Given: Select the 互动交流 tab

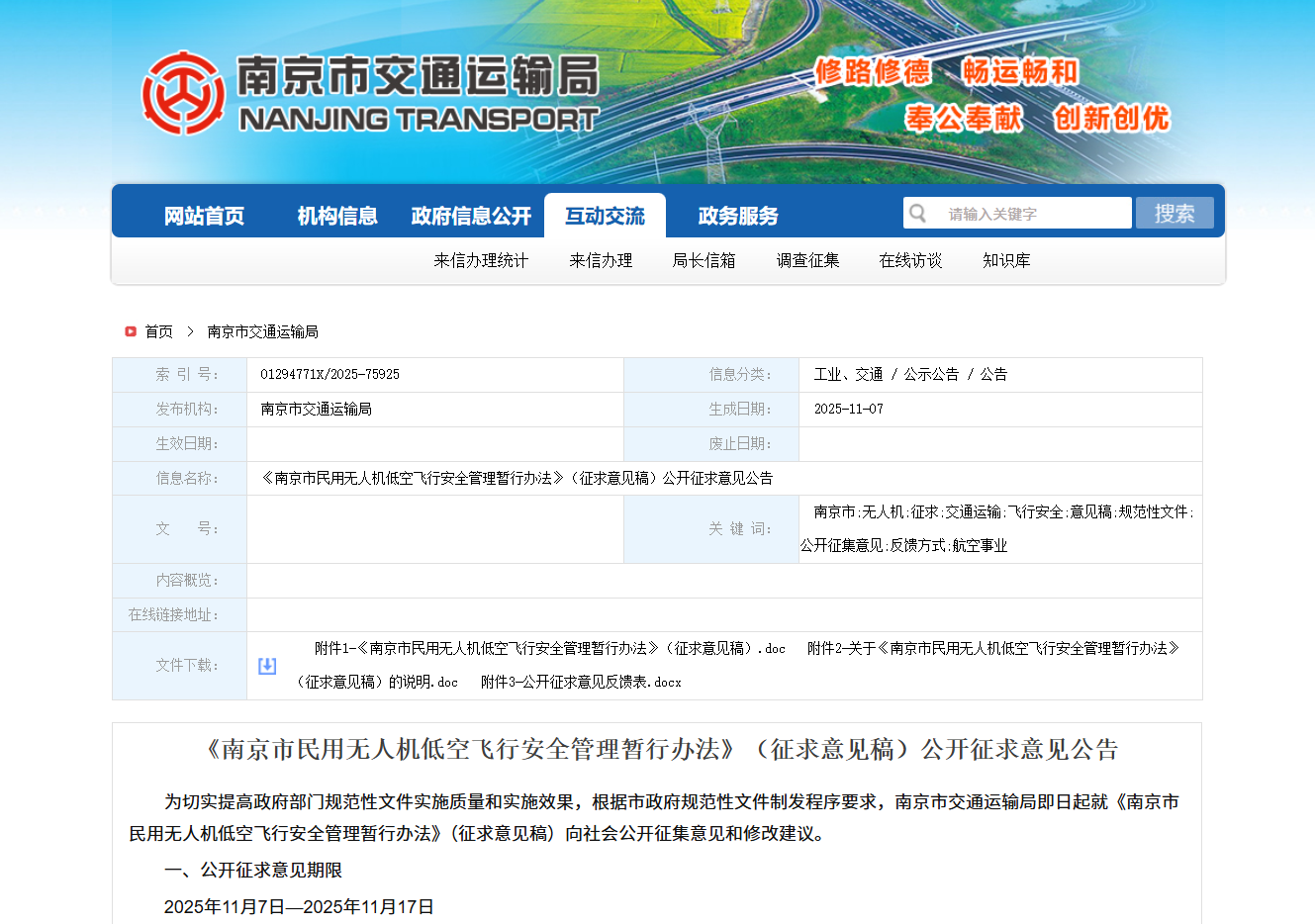Looking at the screenshot, I should [x=605, y=216].
